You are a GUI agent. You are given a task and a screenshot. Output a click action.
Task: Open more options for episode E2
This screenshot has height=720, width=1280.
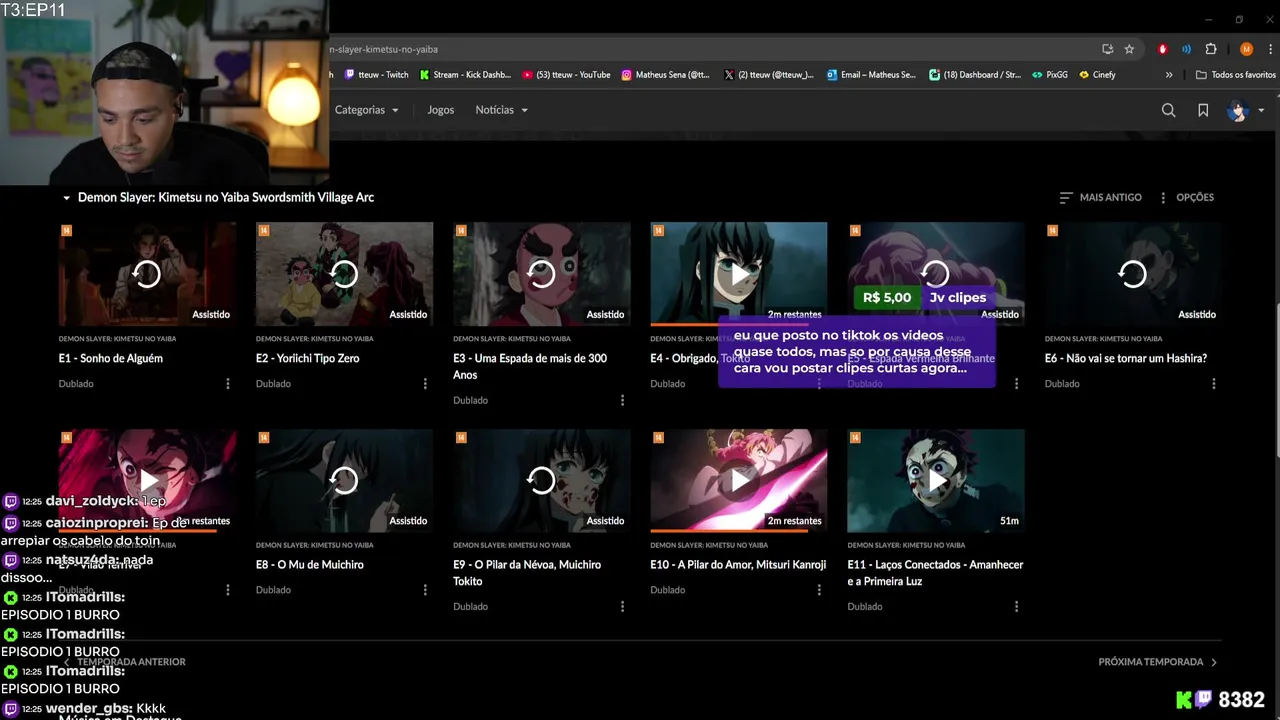[424, 384]
